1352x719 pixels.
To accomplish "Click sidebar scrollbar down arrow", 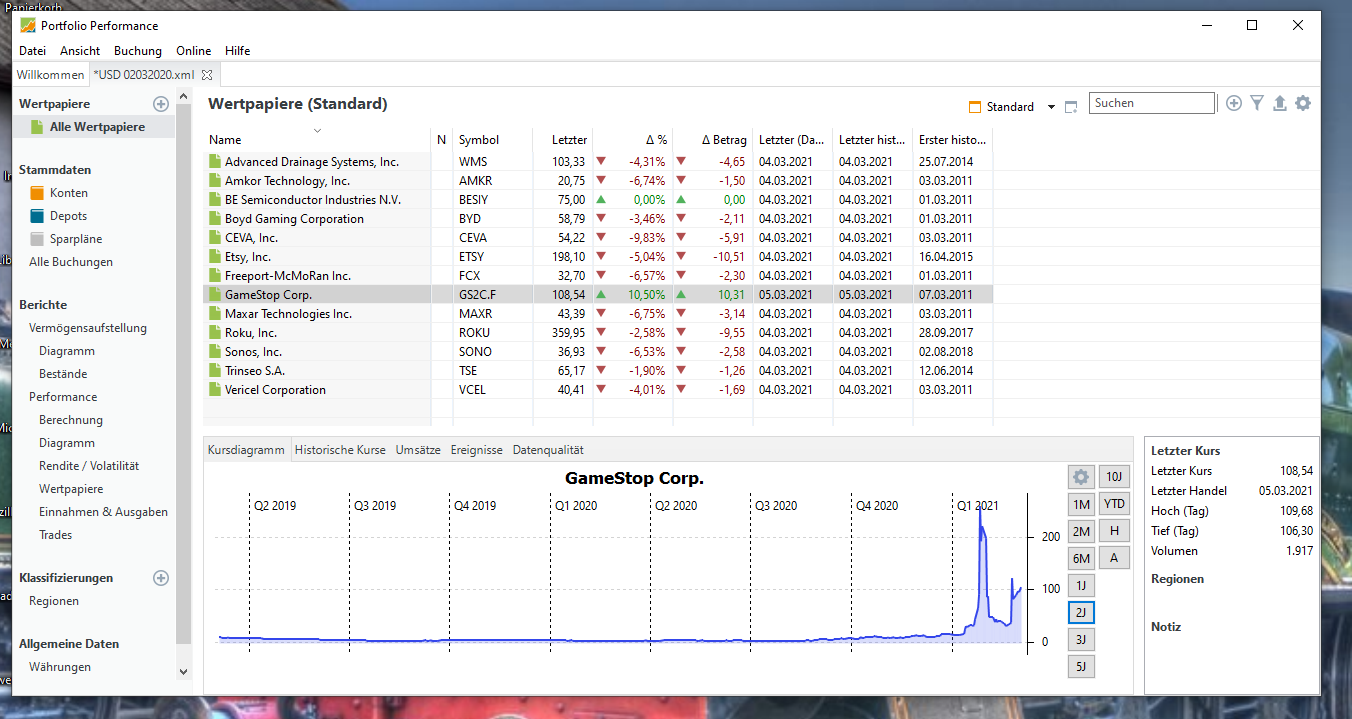I will click(x=183, y=672).
